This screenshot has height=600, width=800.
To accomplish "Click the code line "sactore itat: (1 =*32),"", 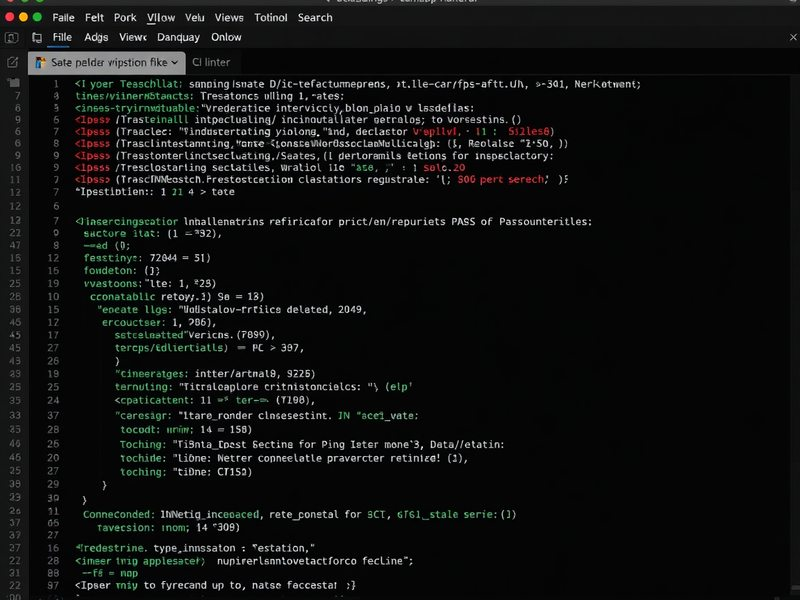I will pyautogui.click(x=153, y=234).
